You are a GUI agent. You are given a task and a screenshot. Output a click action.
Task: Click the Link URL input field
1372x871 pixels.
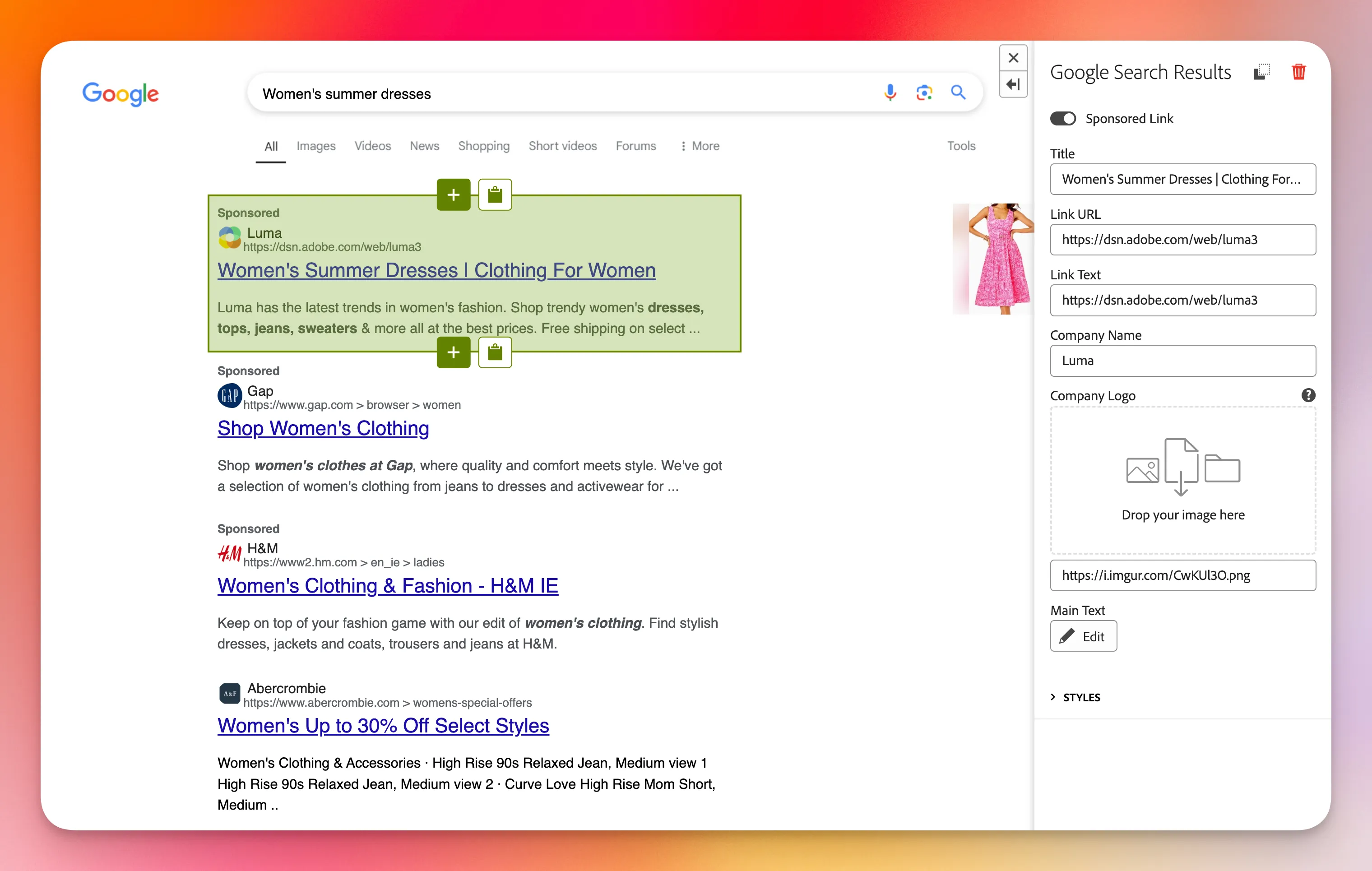pos(1183,239)
